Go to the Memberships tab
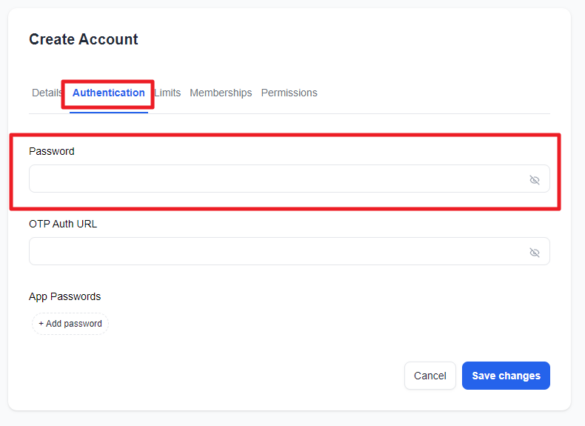This screenshot has height=426, width=585. 221,93
